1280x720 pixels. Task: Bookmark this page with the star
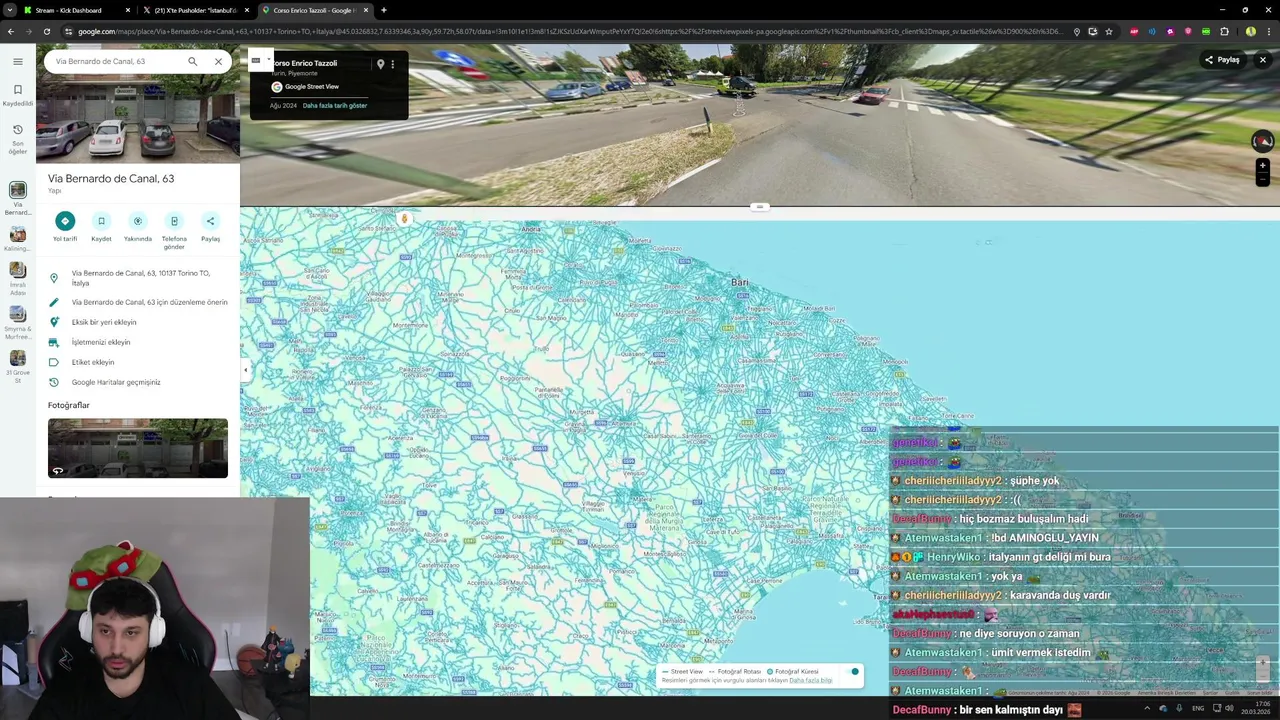tap(1109, 31)
